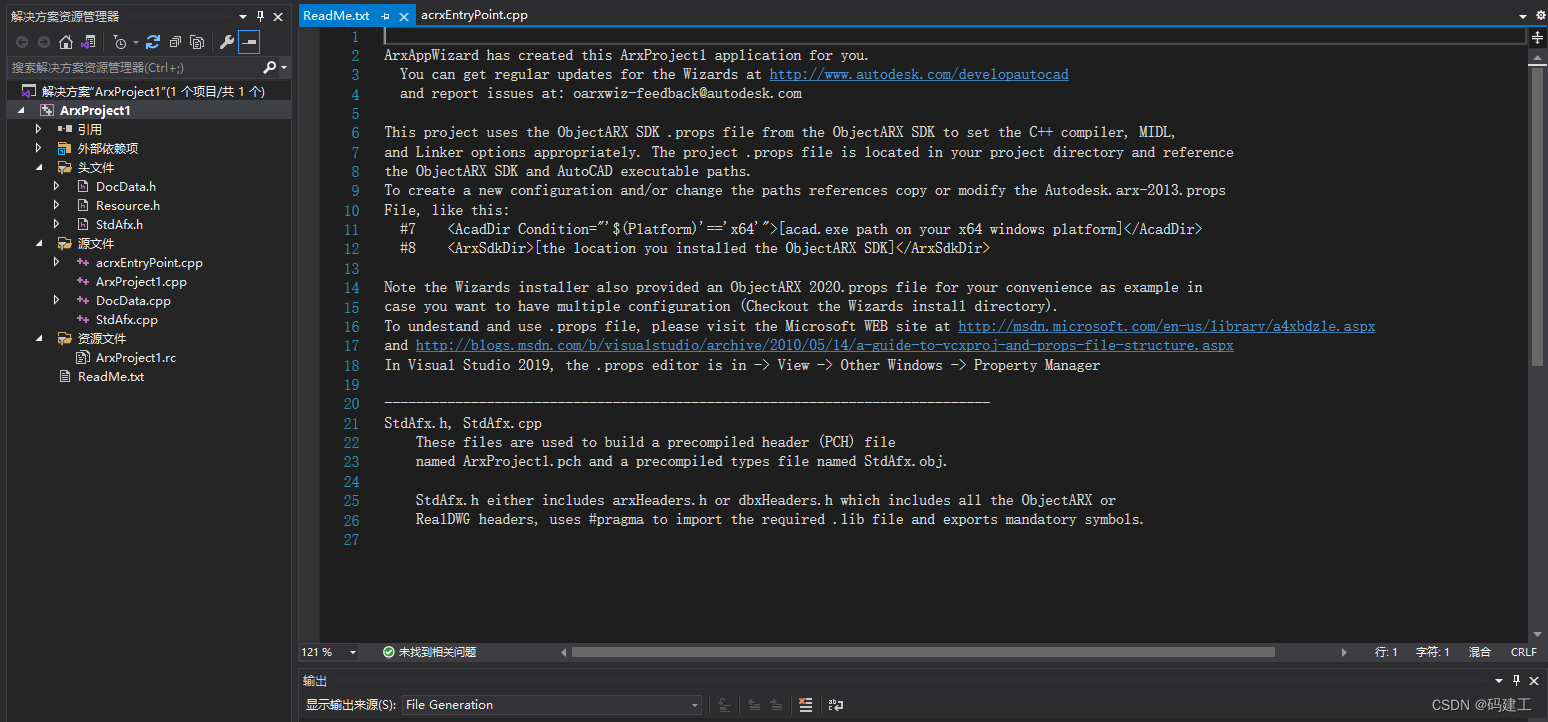Click the editor's horizontal scrollbar thumb

point(920,652)
